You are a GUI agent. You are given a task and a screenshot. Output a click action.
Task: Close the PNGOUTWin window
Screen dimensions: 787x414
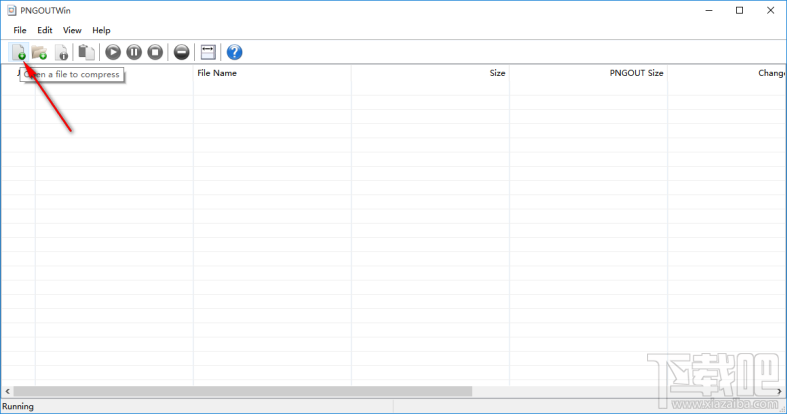[770, 11]
